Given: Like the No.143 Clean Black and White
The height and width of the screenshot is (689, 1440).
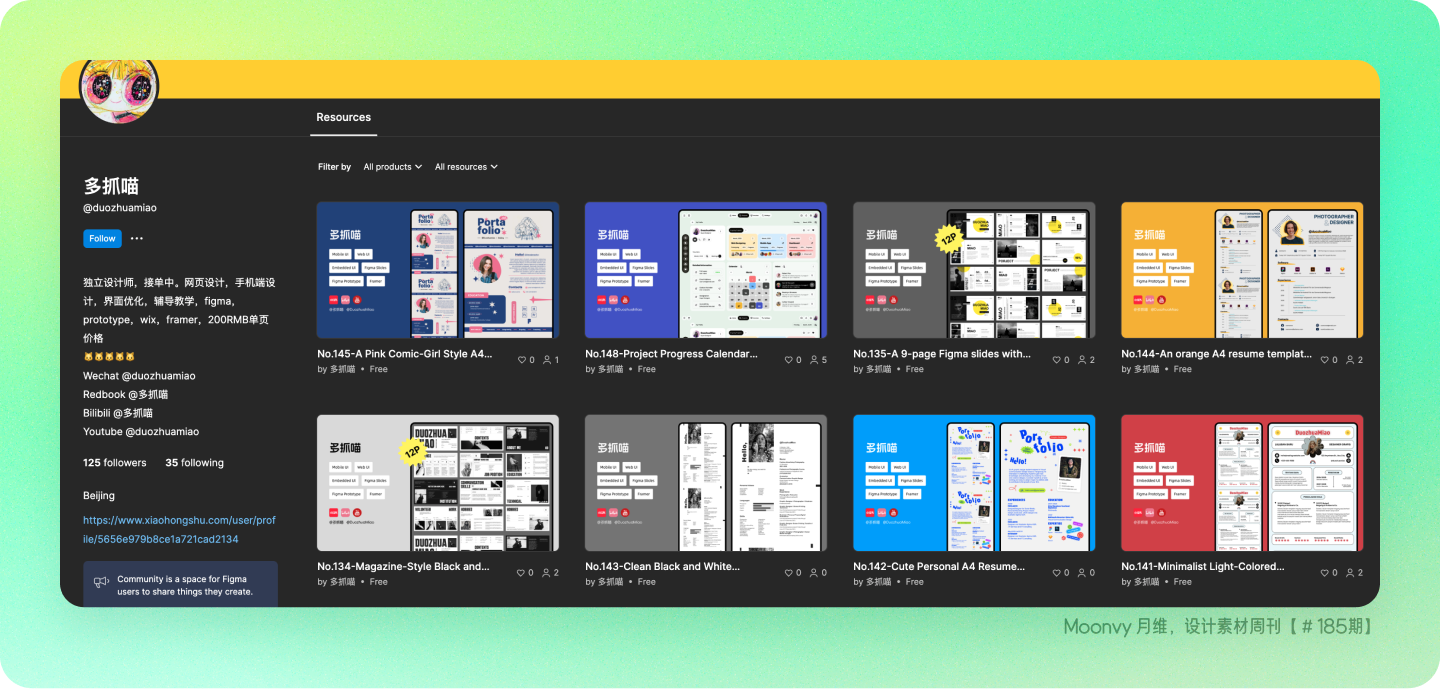Looking at the screenshot, I should (789, 573).
